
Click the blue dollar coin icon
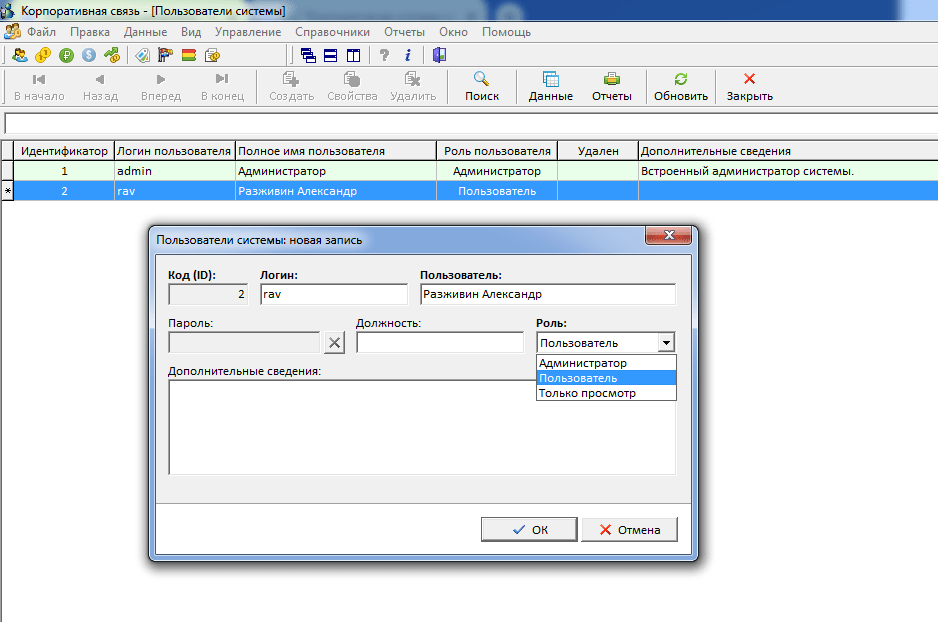point(89,55)
